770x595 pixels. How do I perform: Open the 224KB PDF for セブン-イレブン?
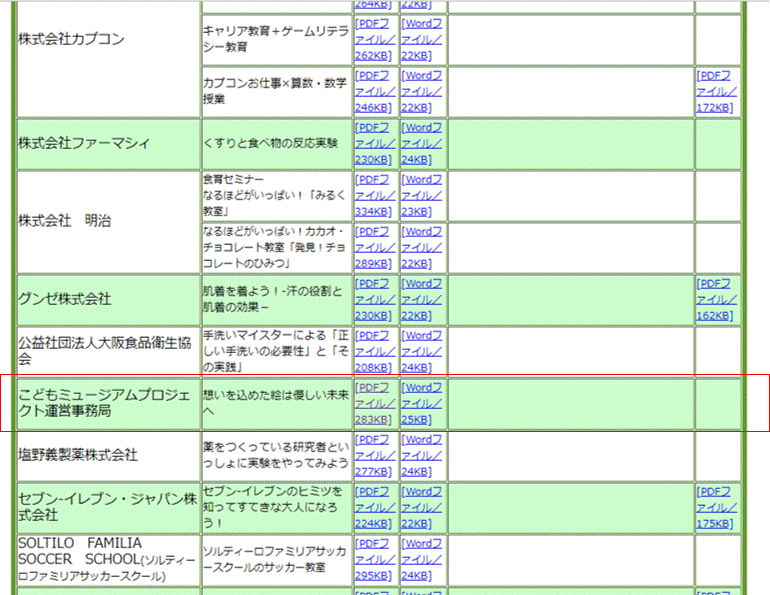[375, 508]
